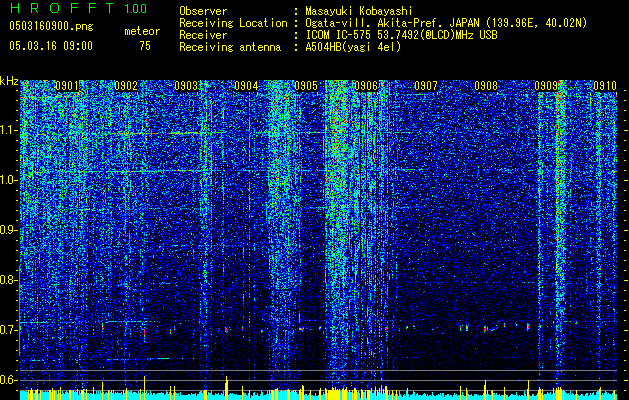This screenshot has width=629, height=400.
Task: Click the meteor count value 75
Action: (145, 46)
